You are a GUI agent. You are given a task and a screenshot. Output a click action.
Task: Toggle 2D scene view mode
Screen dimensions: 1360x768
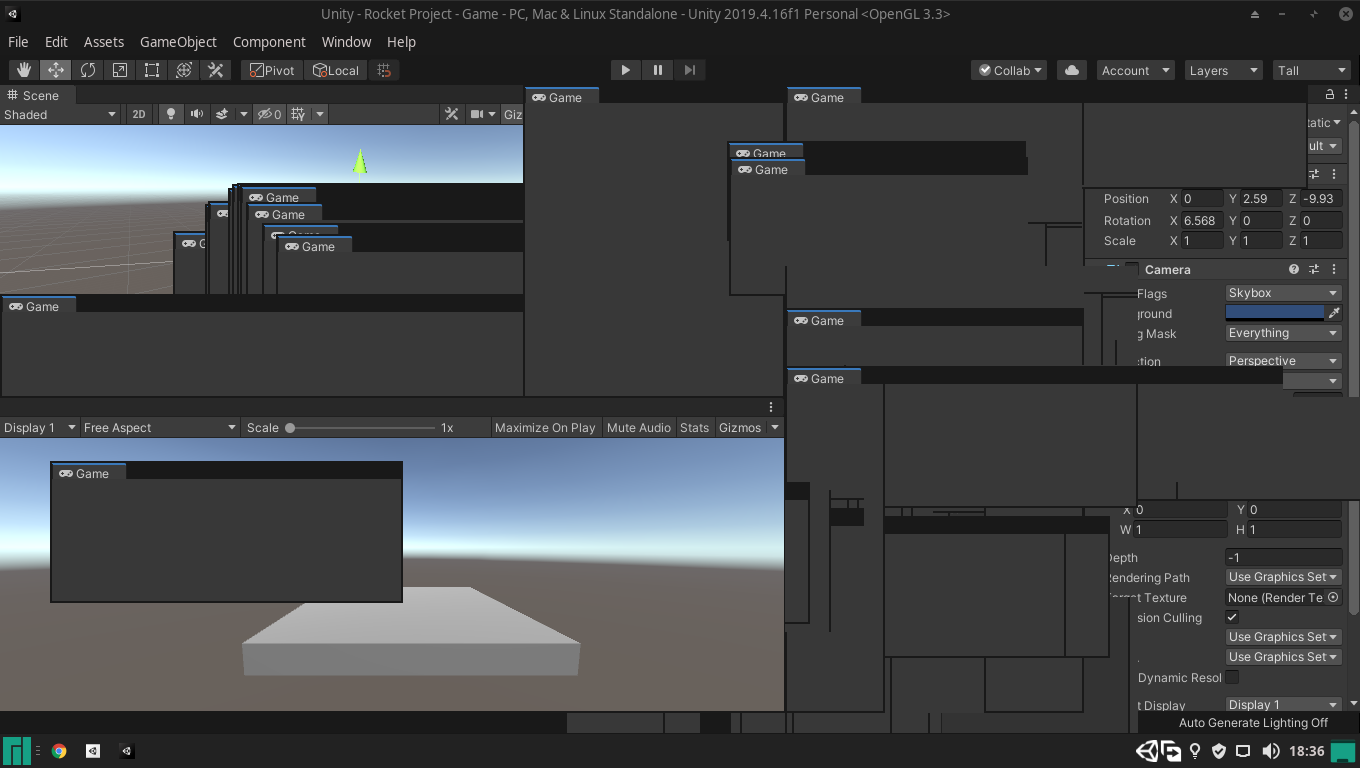point(139,114)
